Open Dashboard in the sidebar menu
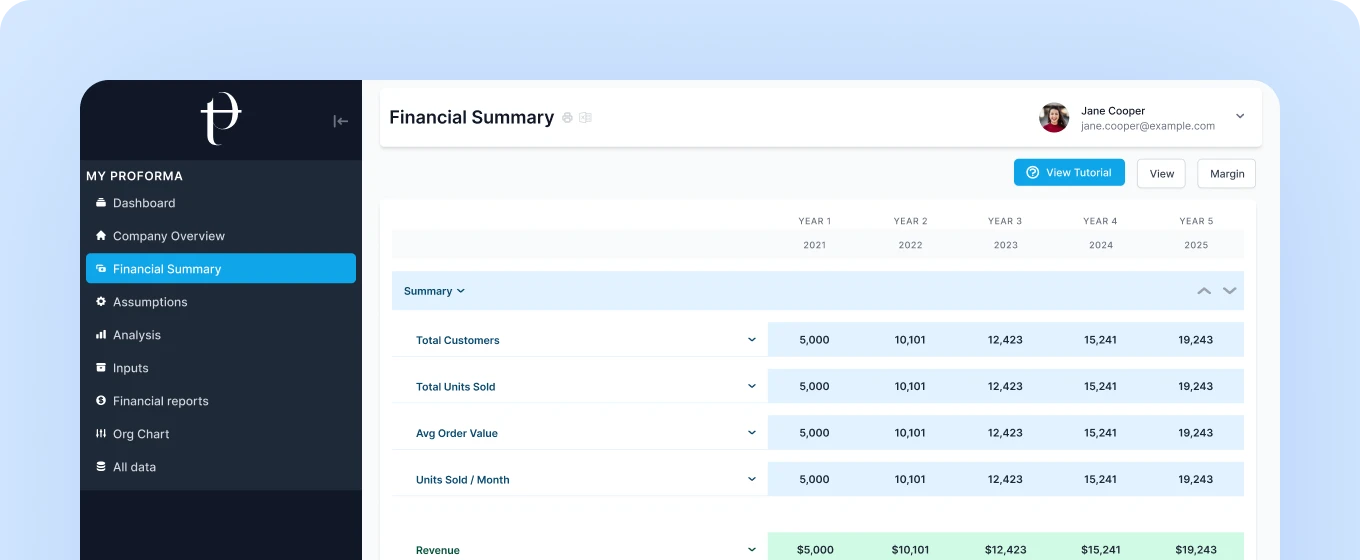 coord(144,203)
